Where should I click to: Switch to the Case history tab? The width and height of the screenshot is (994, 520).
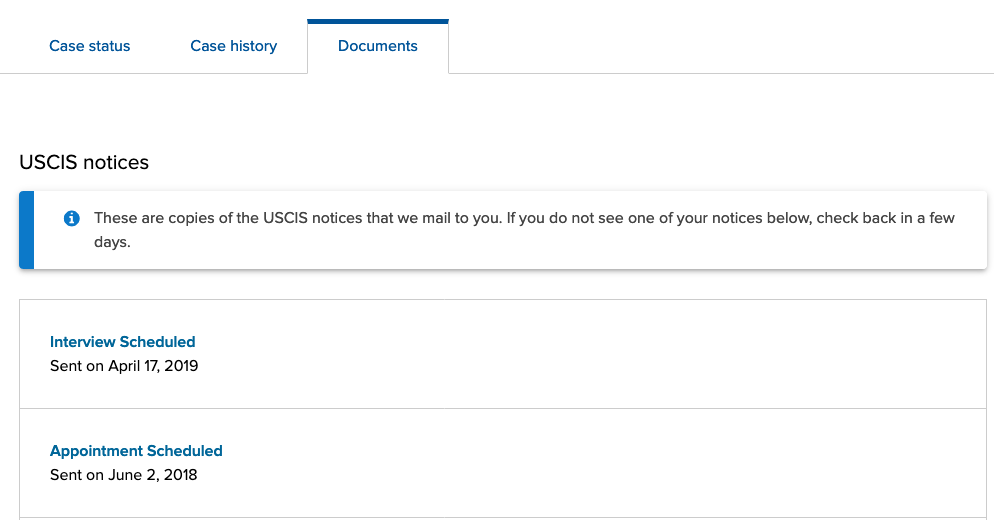click(x=233, y=46)
